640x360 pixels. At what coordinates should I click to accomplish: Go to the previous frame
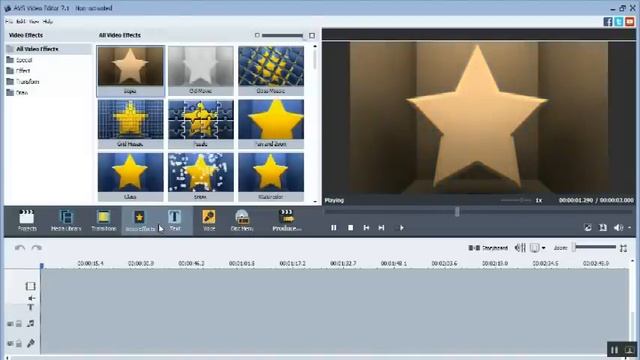point(366,228)
